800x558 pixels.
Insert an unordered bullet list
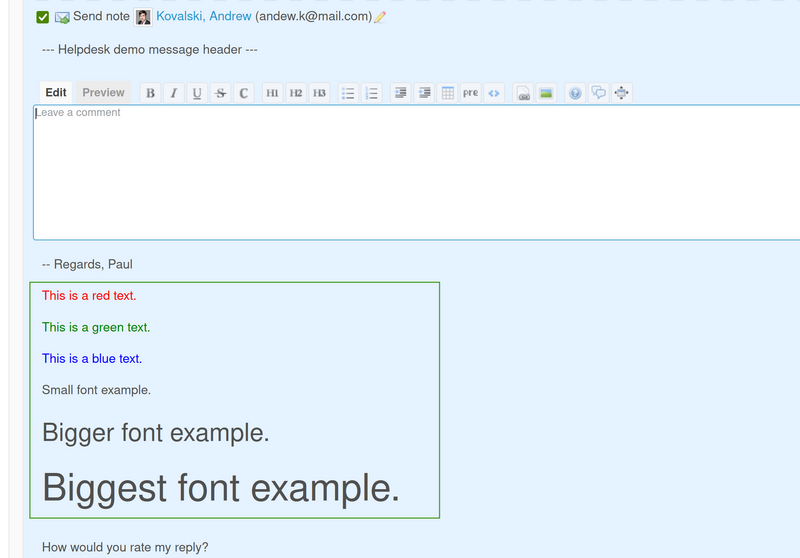349,93
